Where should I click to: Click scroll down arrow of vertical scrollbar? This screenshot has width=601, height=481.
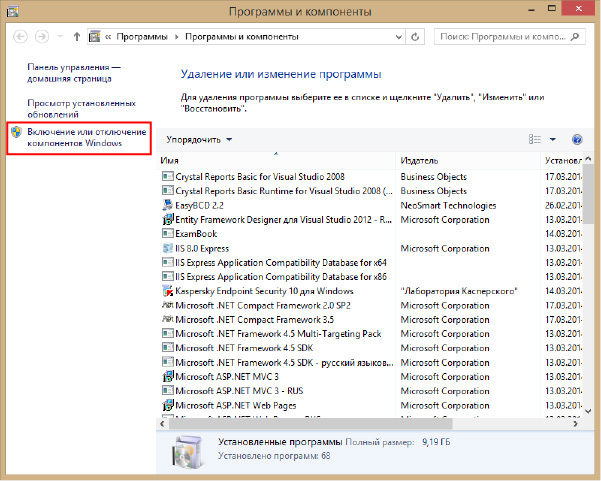(x=588, y=411)
